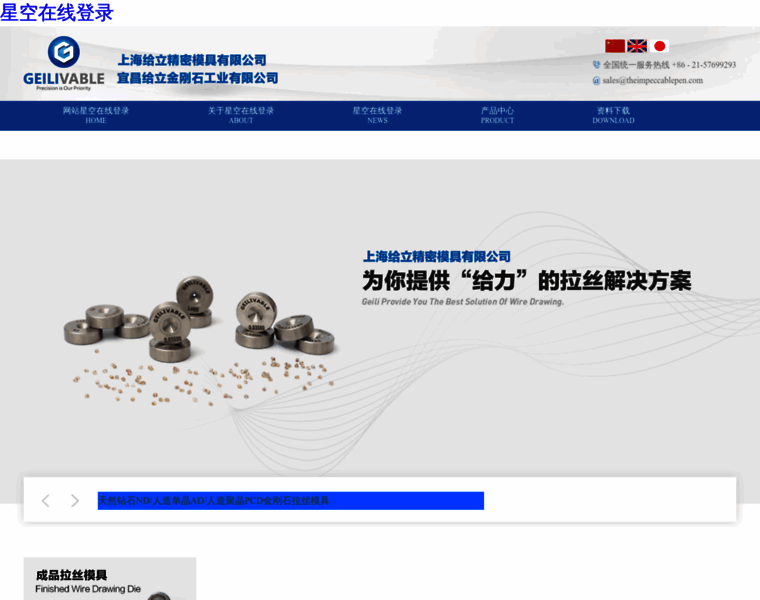This screenshot has height=600, width=760.
Task: Open the 星空在线登录 link at top
Action: pyautogui.click(x=57, y=13)
